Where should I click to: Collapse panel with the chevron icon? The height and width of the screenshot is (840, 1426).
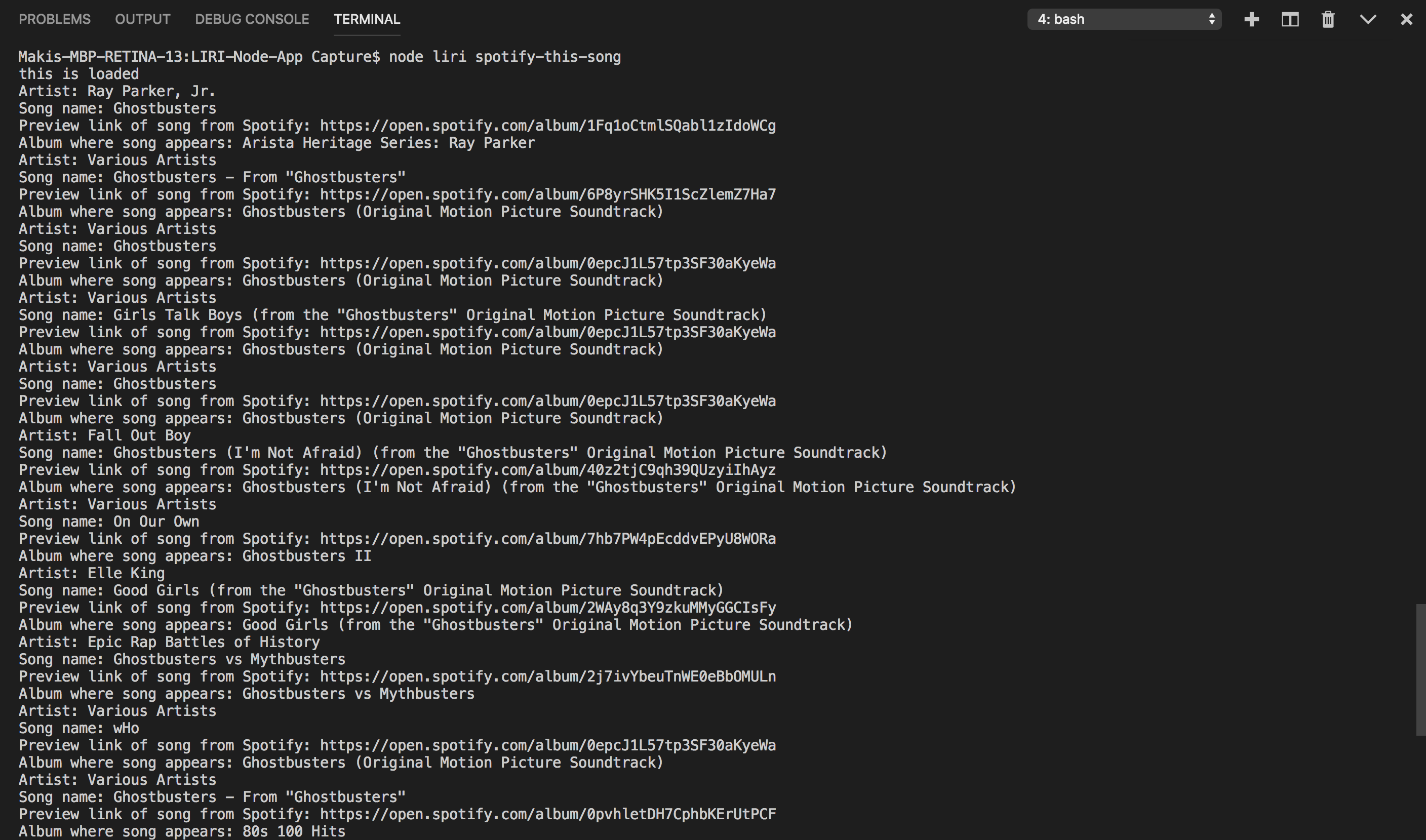[1368, 19]
